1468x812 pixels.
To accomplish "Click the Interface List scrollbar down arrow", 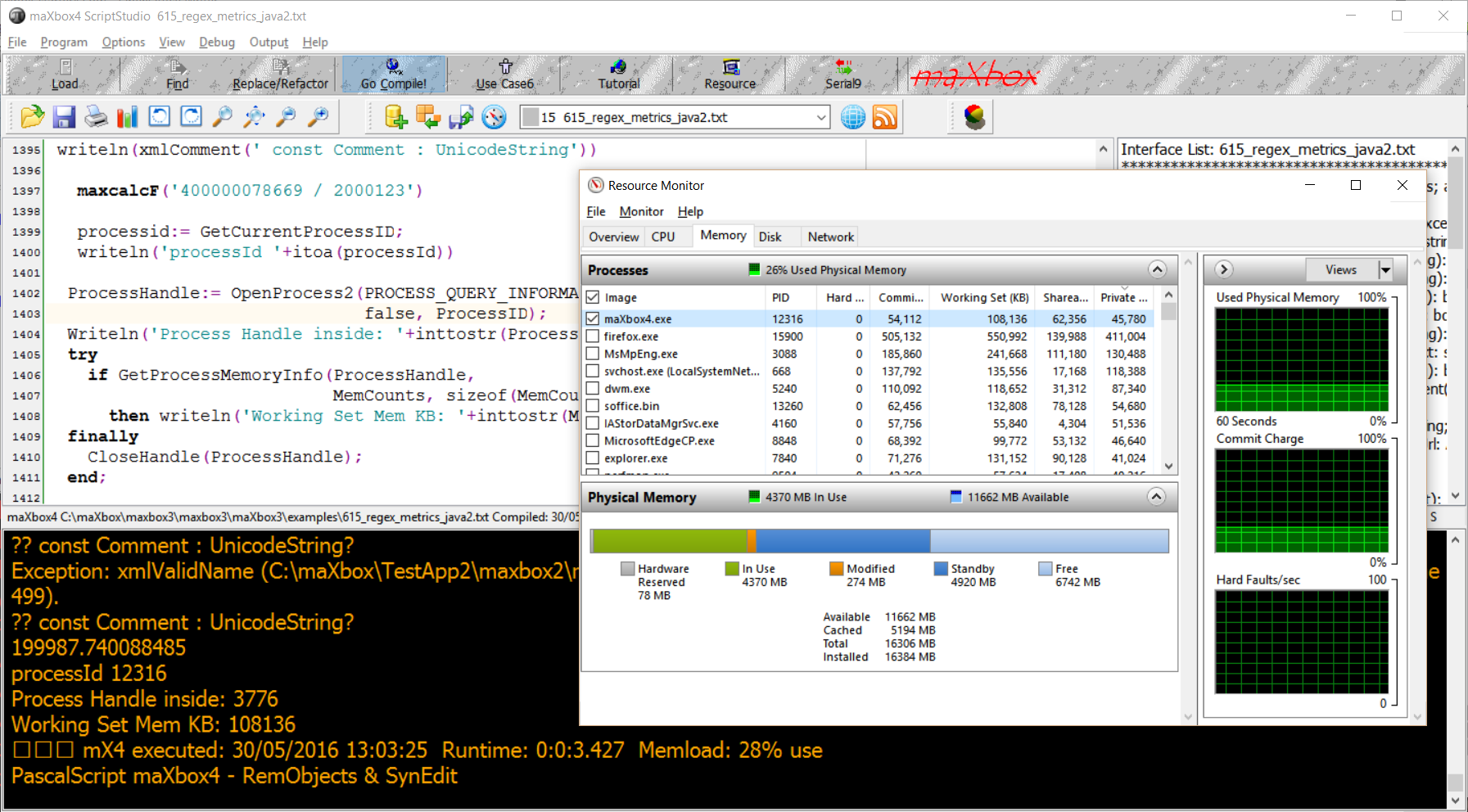I will 1455,495.
